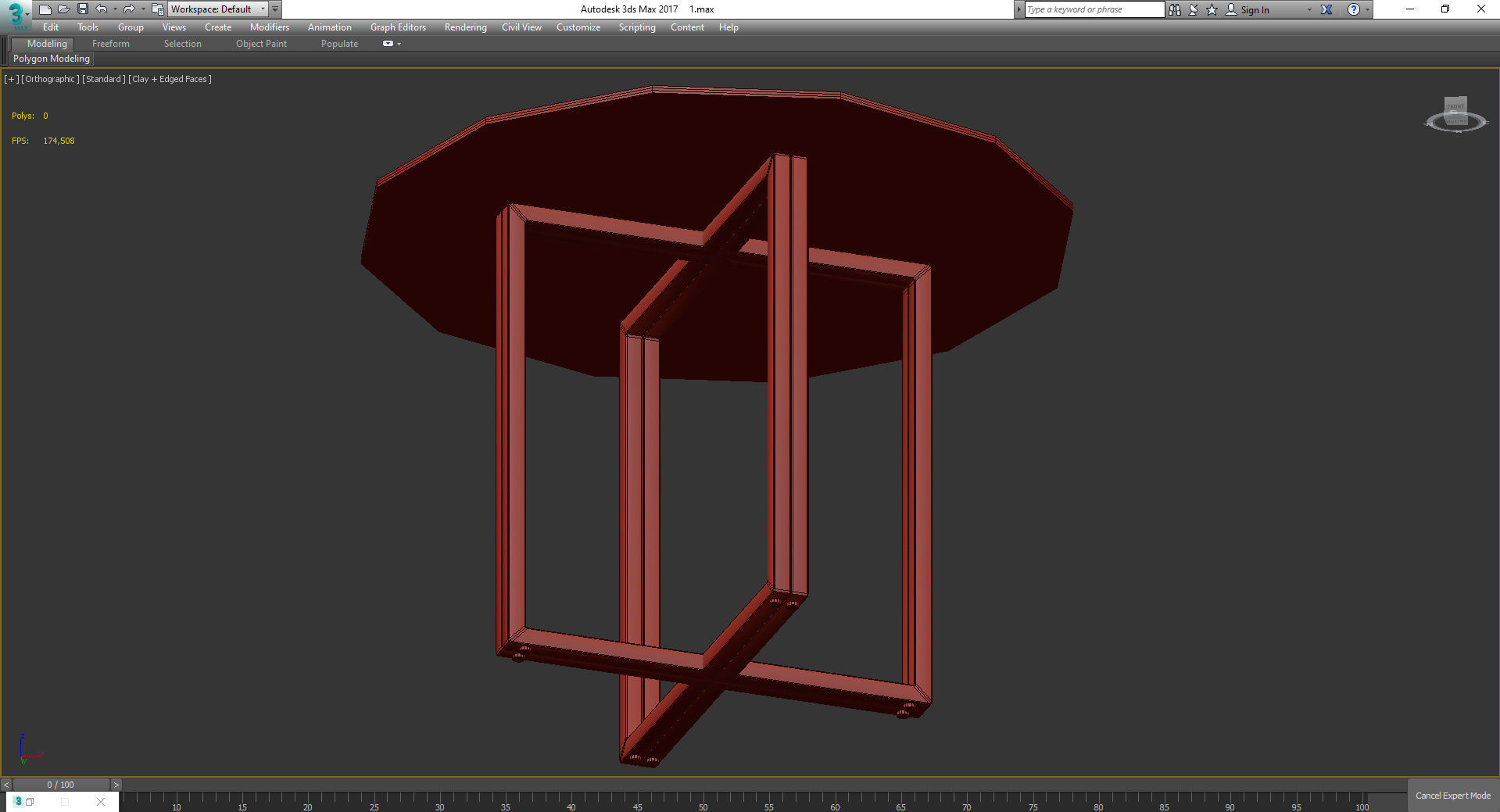
Task: Open the Rendering menu
Action: (x=465, y=27)
